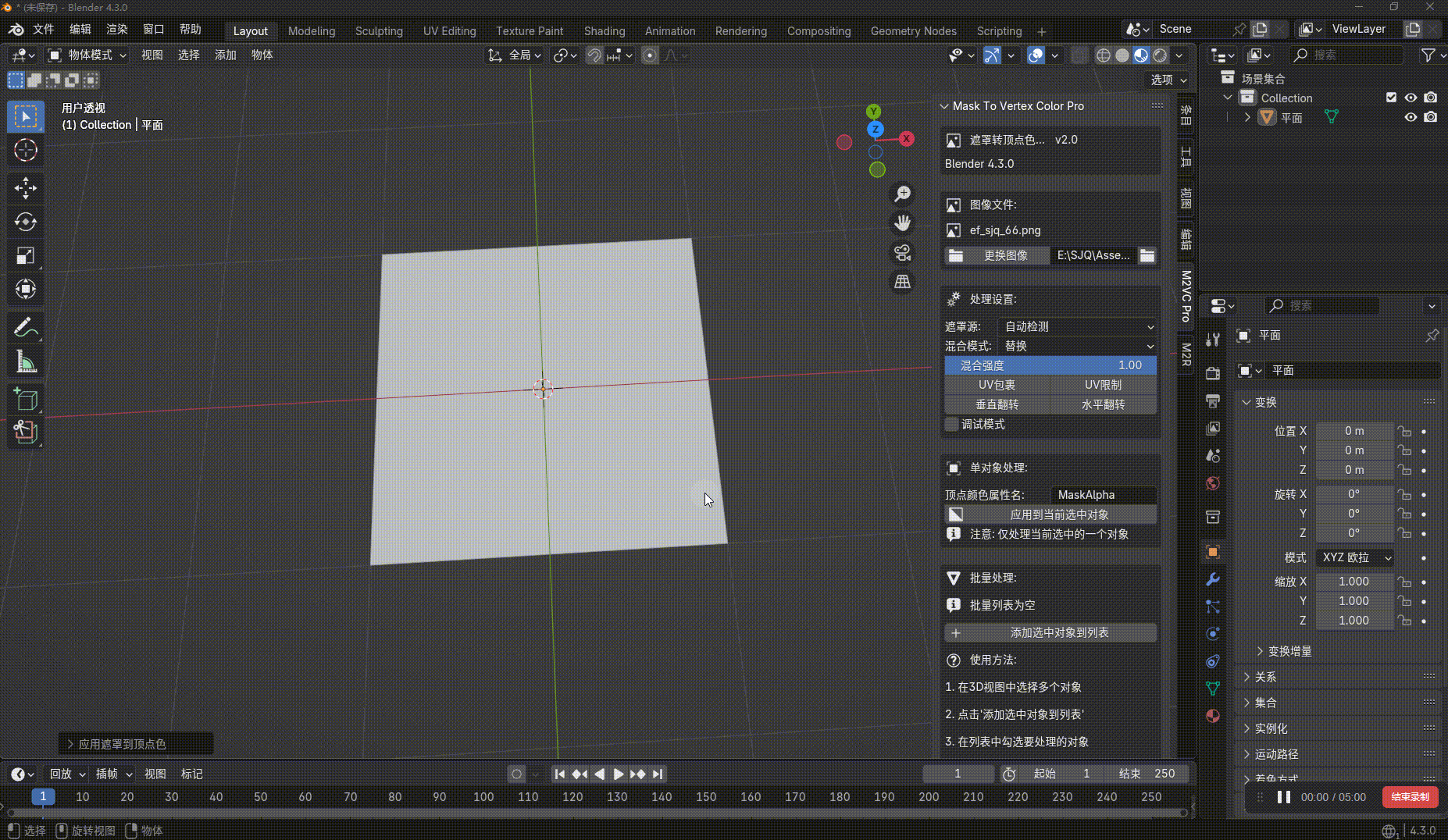
Task: Open the 混合模式 替换 dropdown
Action: [1078, 346]
